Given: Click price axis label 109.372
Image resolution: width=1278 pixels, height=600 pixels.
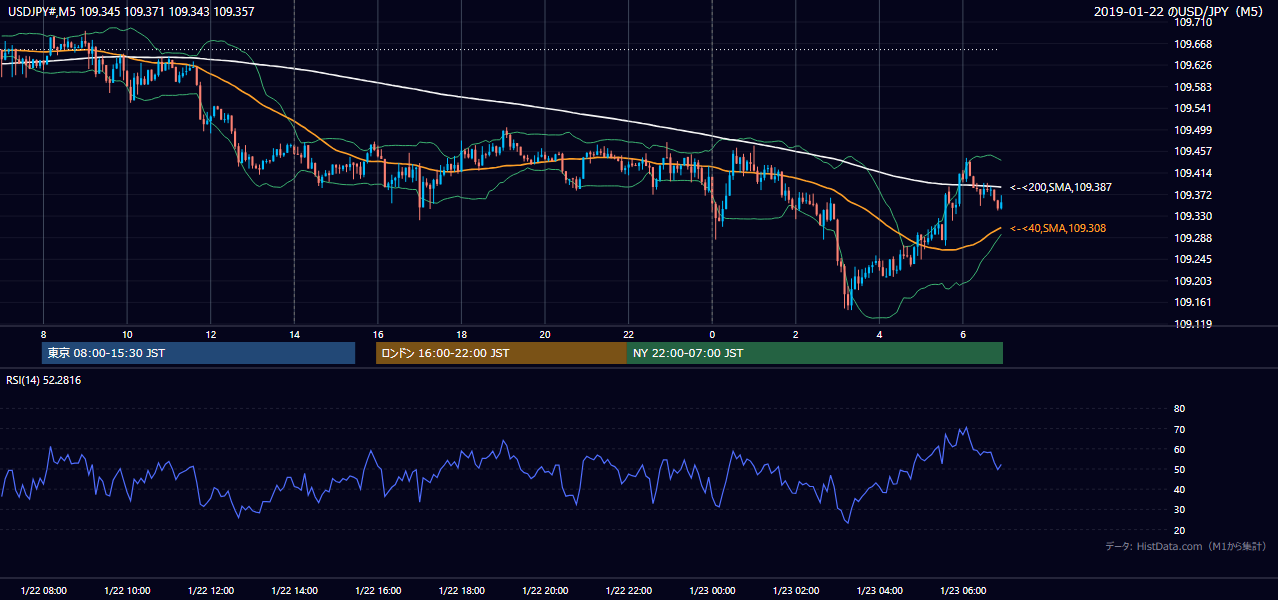Looking at the screenshot, I should pos(1193,195).
